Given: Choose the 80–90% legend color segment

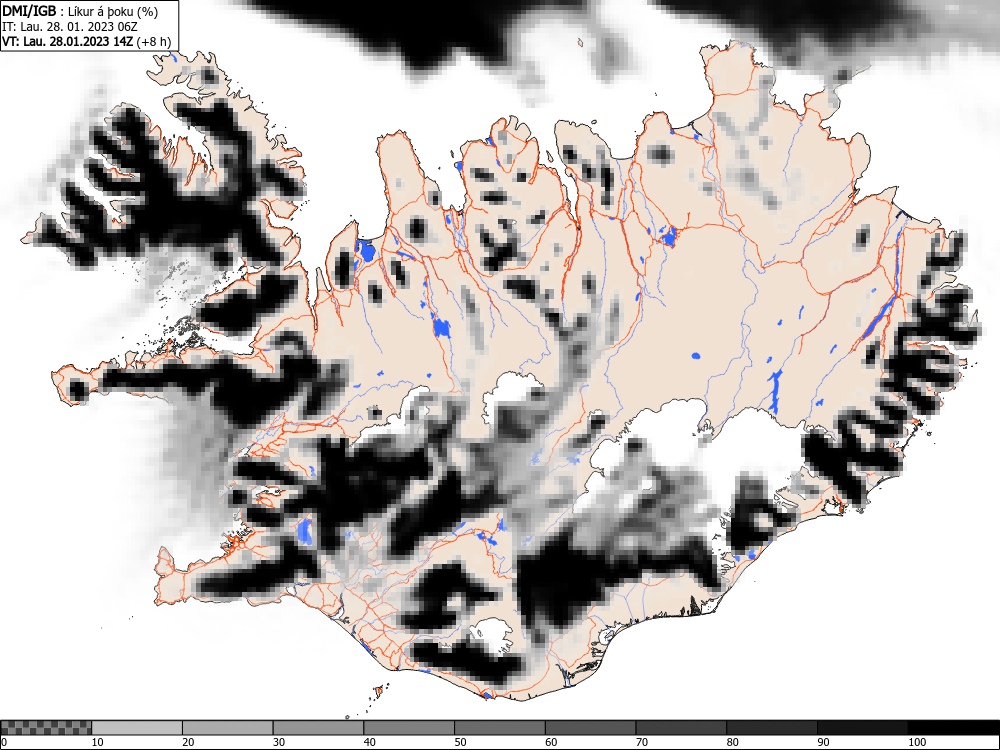Looking at the screenshot, I should tap(772, 728).
